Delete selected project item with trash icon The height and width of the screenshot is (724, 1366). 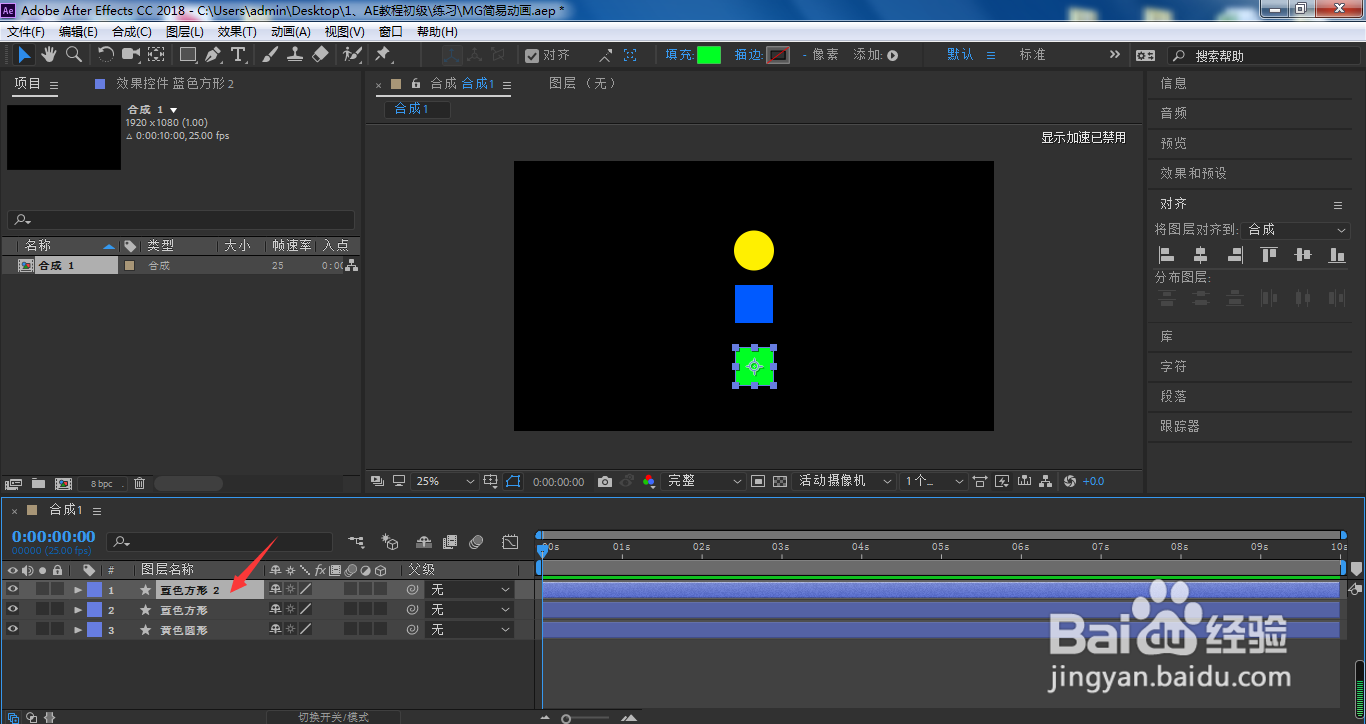(x=139, y=483)
